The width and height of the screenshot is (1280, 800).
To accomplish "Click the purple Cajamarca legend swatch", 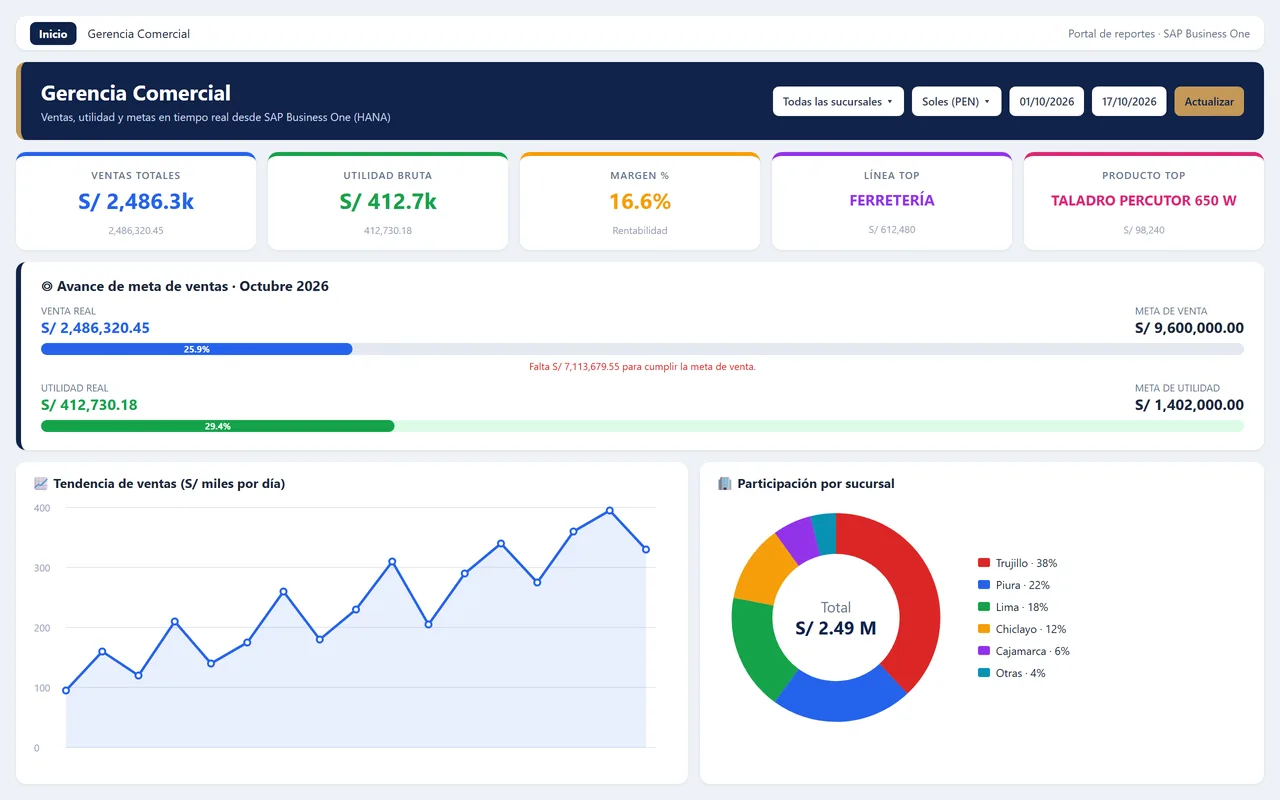I will [x=984, y=651].
